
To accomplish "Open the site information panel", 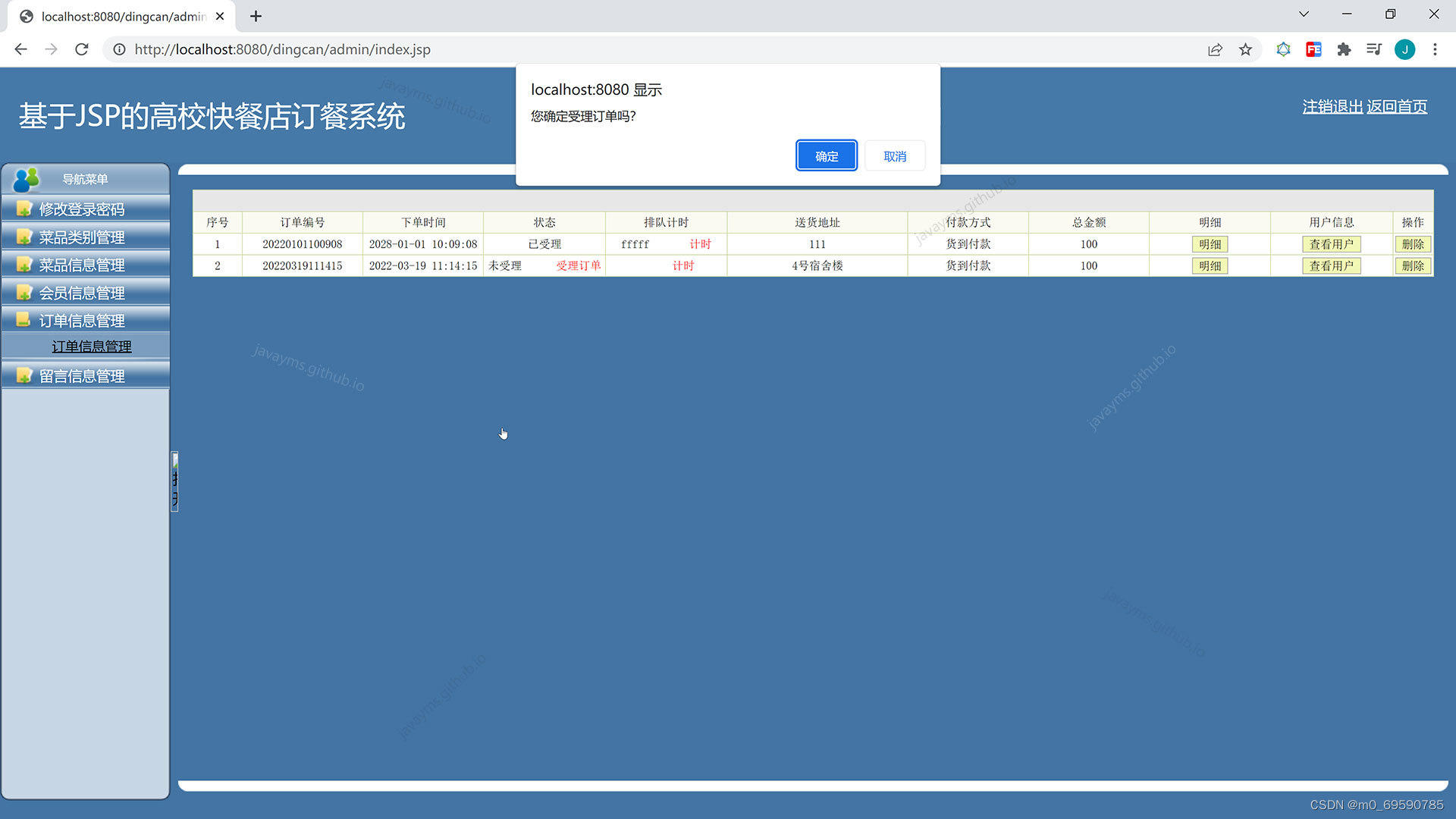I will pyautogui.click(x=119, y=49).
